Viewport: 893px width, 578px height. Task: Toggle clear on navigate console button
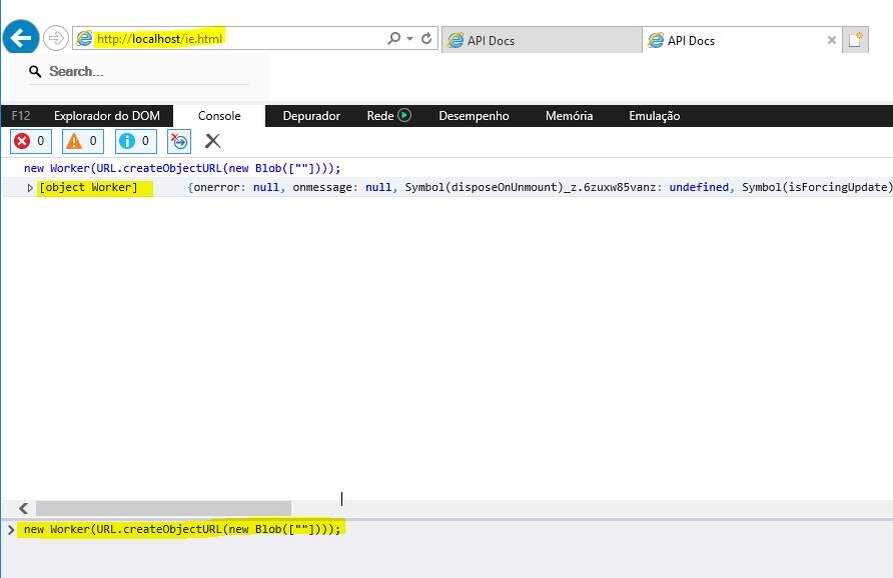(x=179, y=141)
